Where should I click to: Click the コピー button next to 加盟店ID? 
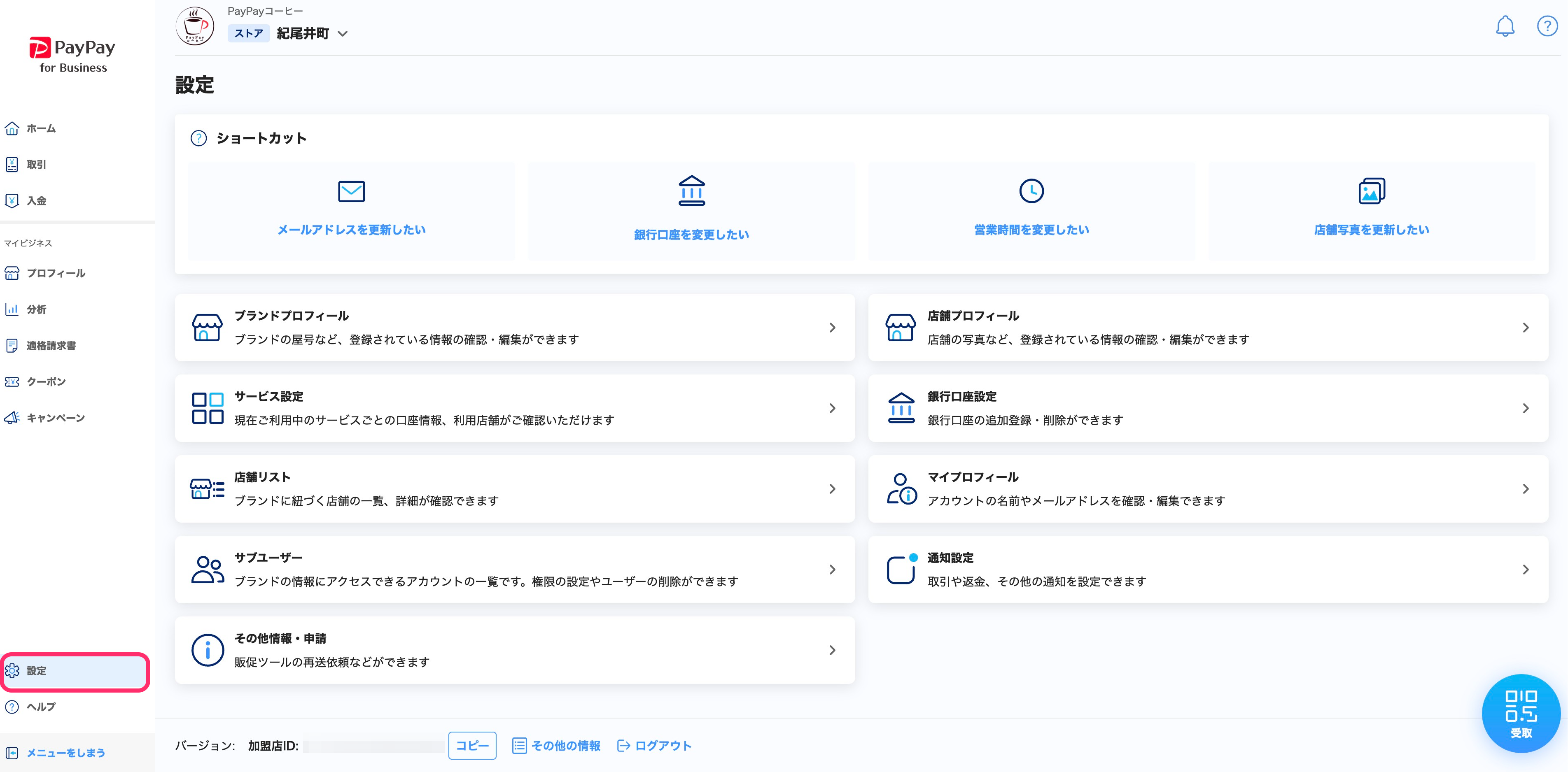coord(472,745)
